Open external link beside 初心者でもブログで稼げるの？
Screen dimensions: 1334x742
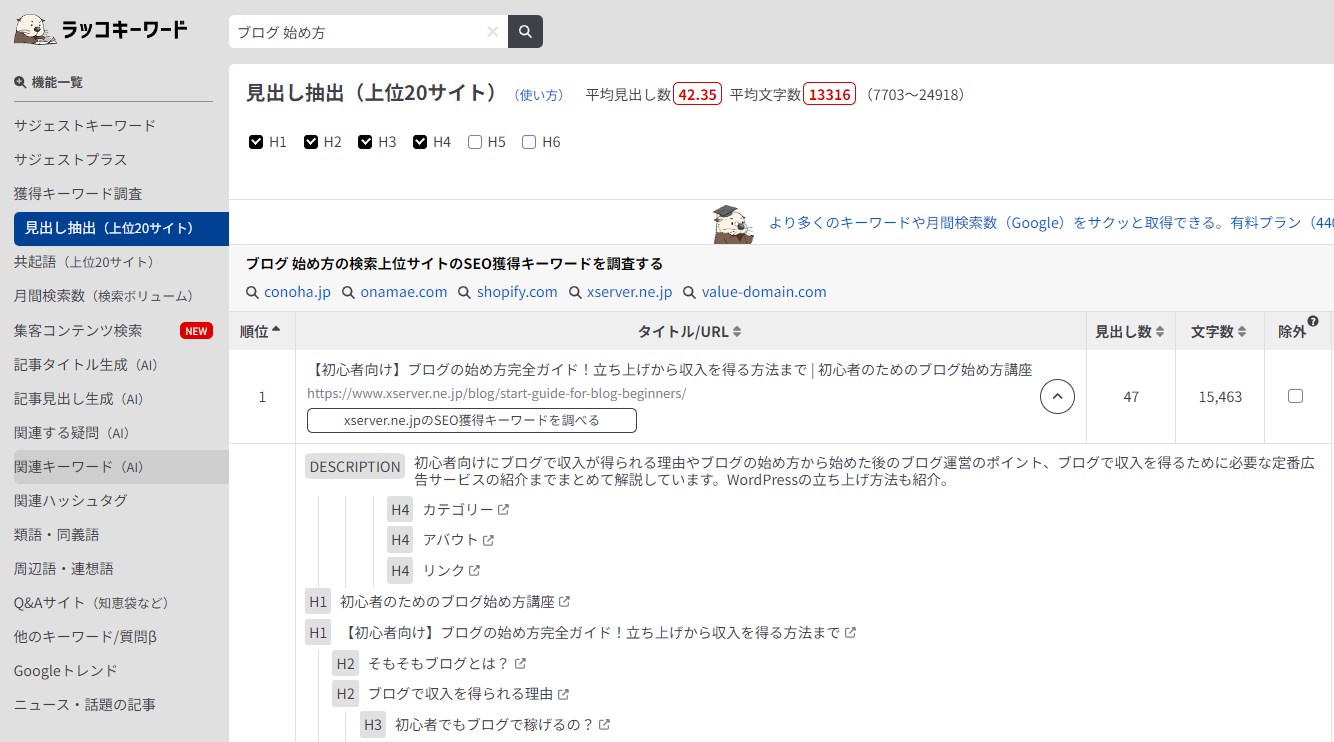tap(604, 725)
